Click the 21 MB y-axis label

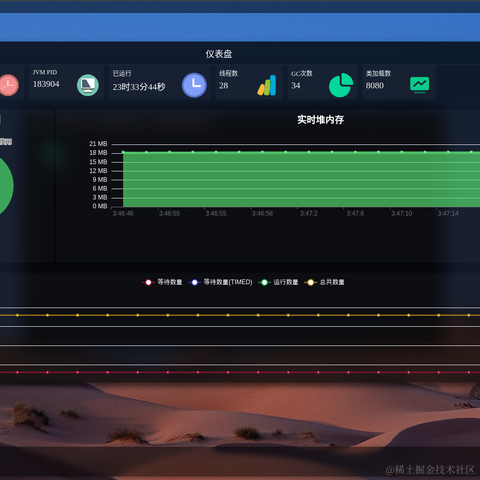(98, 144)
